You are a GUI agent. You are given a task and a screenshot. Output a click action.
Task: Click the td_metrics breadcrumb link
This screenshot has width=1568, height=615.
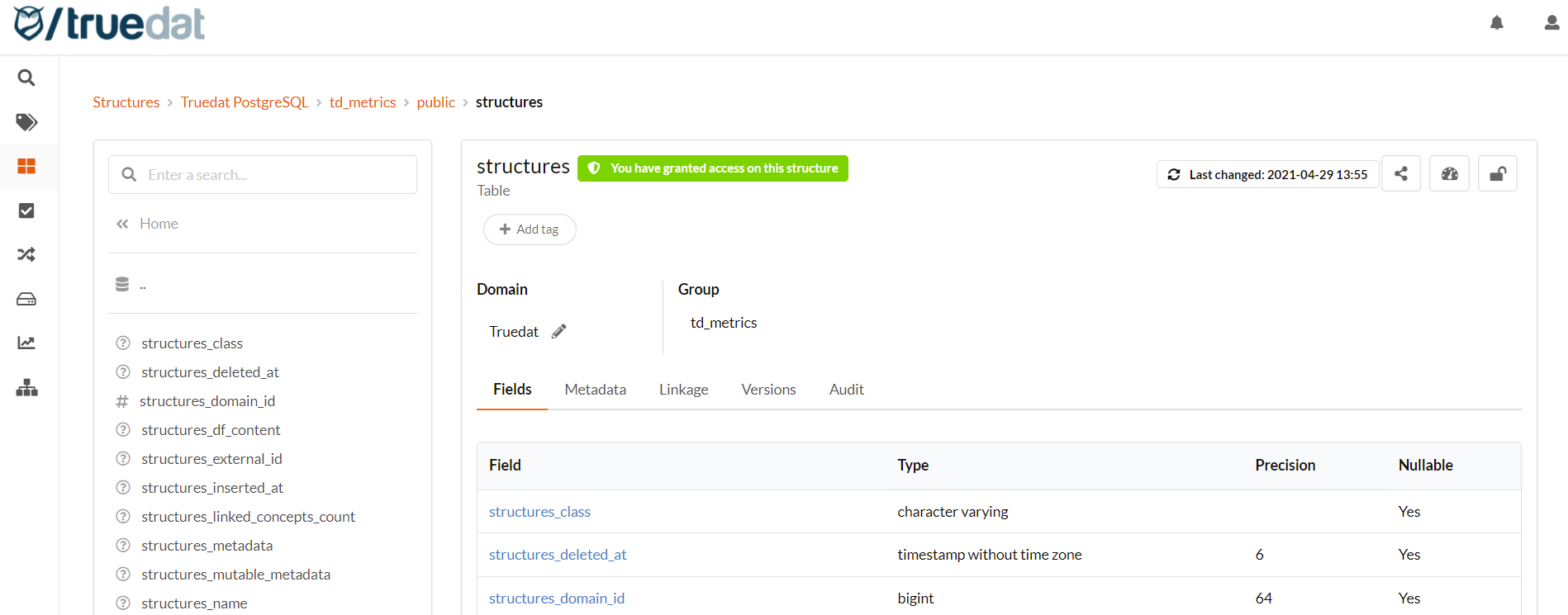363,102
